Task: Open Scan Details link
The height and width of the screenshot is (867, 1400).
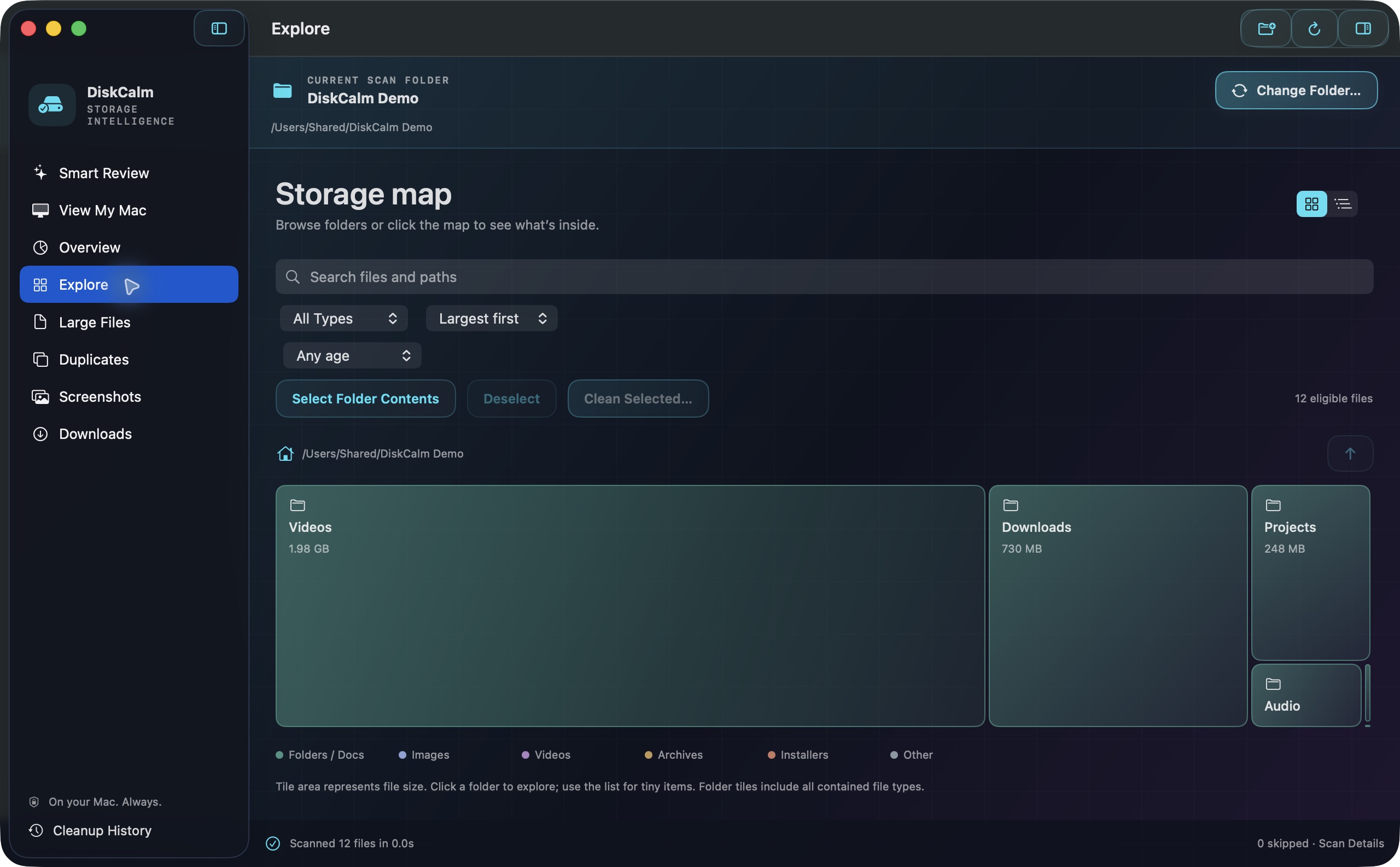Action: [x=1351, y=843]
